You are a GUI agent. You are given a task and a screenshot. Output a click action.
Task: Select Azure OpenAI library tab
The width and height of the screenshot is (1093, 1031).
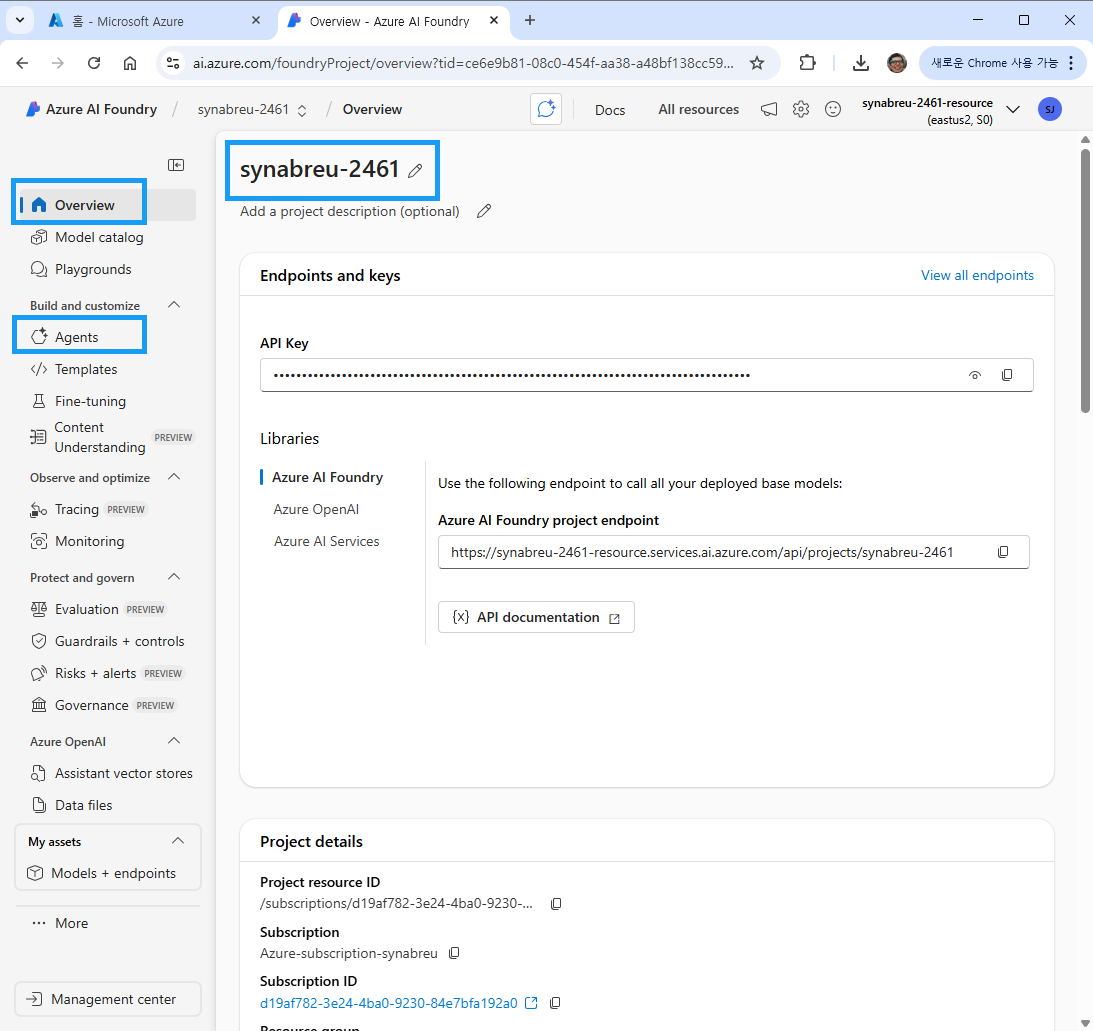click(316, 509)
